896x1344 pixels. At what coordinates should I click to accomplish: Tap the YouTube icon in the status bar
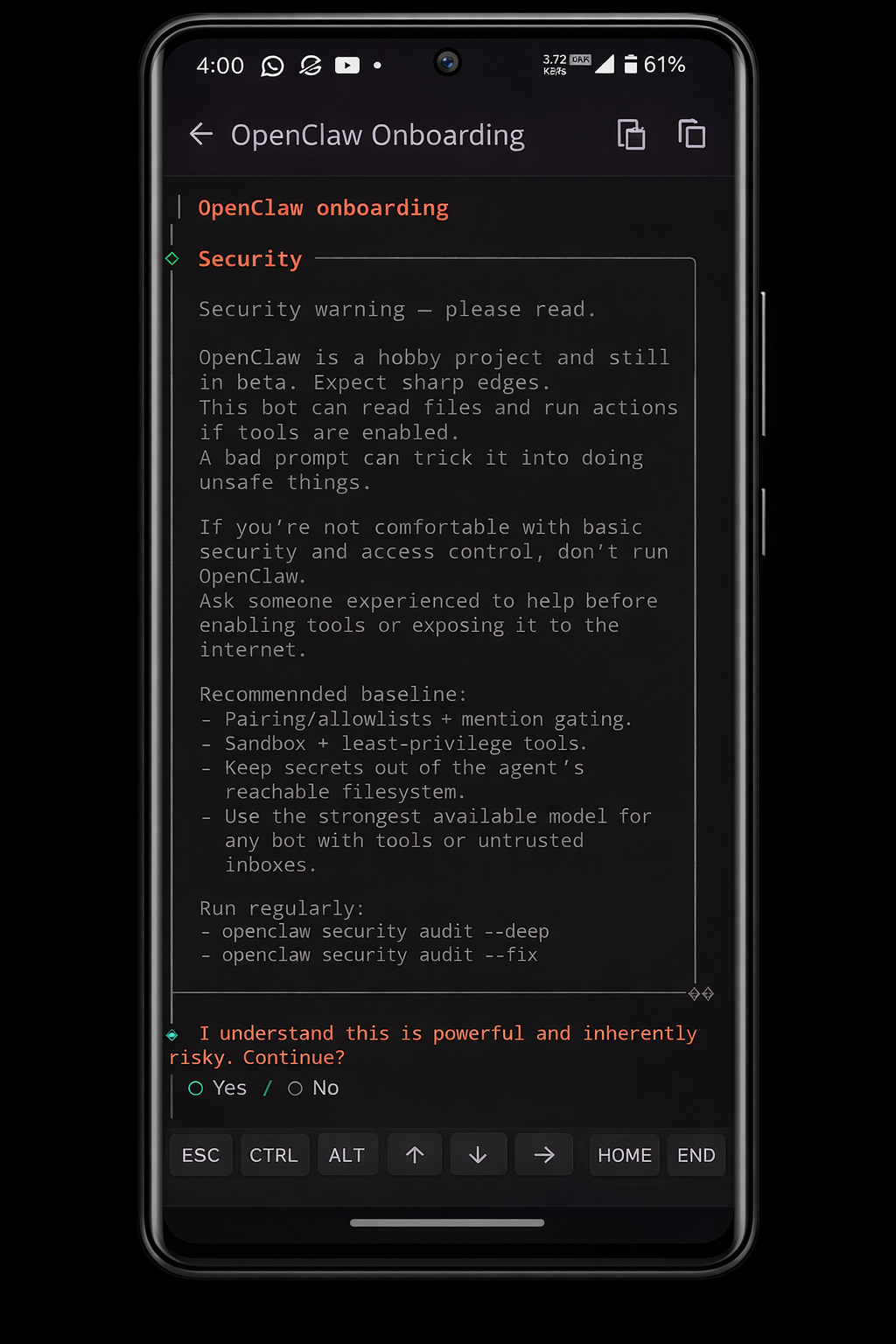coord(347,66)
